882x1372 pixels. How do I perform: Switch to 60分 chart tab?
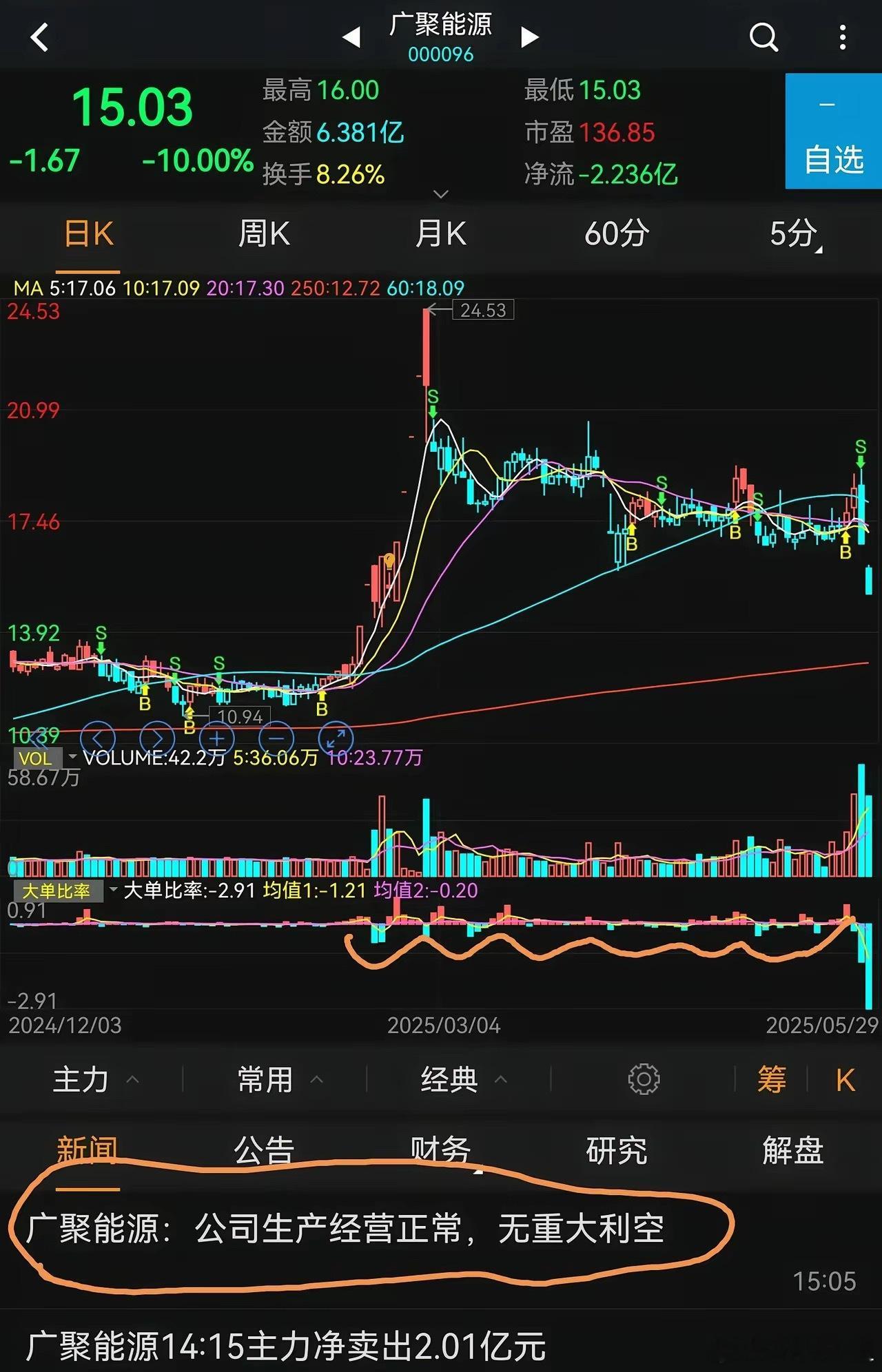coord(617,234)
